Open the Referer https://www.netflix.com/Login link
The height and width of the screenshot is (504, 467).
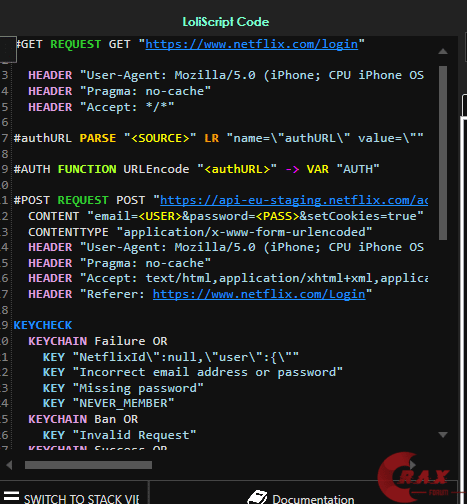(259, 294)
